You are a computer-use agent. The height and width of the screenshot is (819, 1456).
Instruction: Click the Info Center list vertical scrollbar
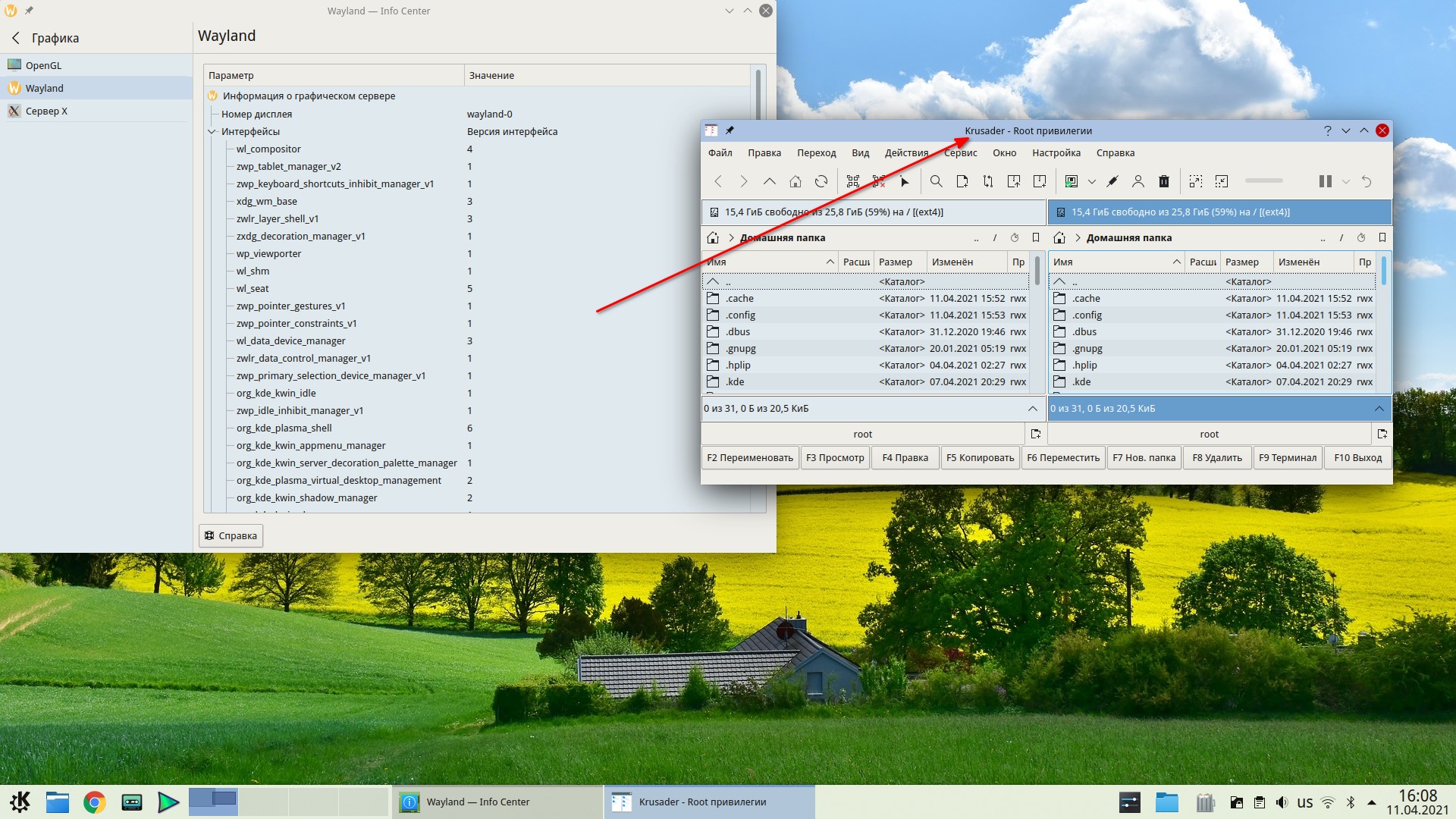click(757, 95)
